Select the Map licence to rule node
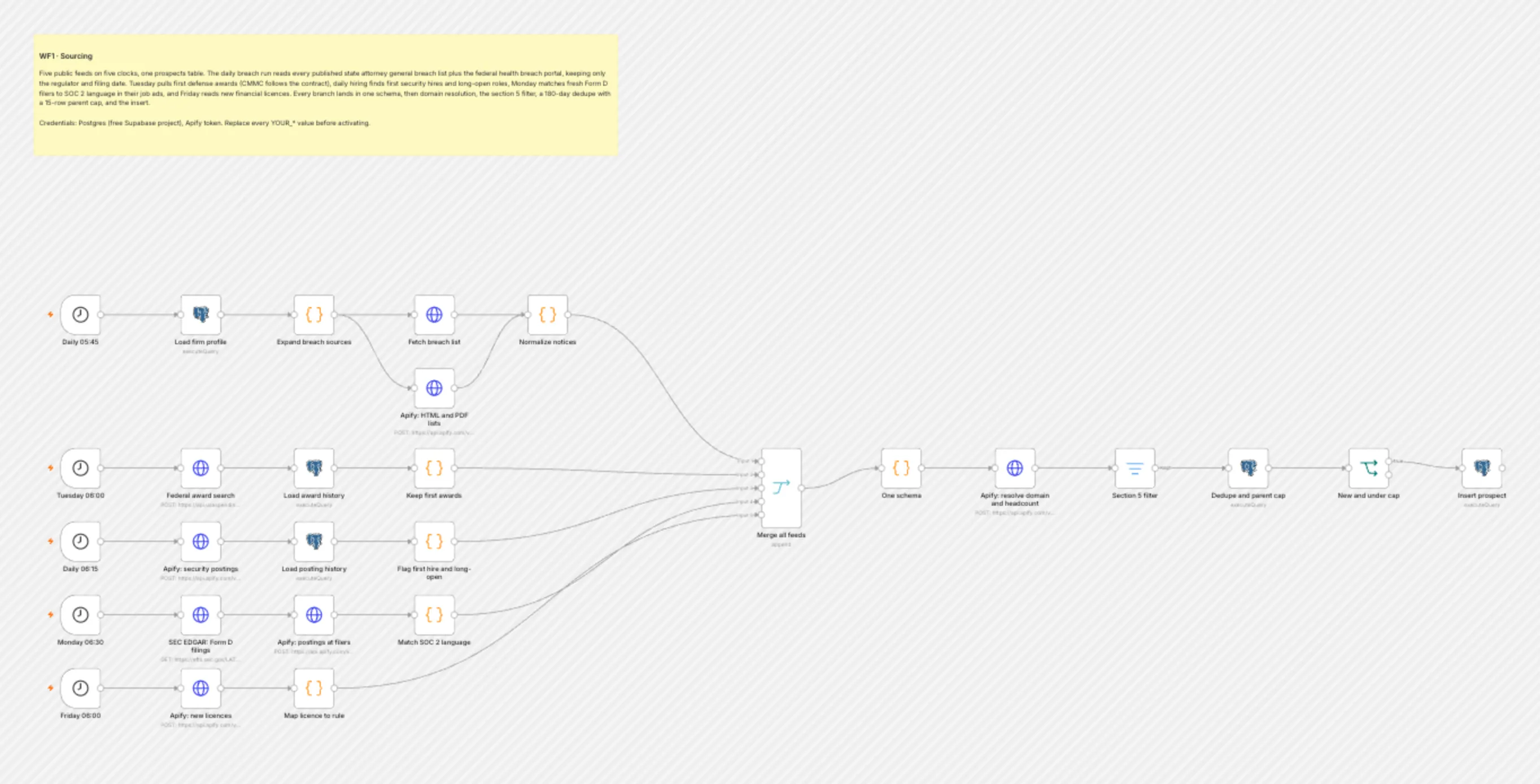 (314, 689)
